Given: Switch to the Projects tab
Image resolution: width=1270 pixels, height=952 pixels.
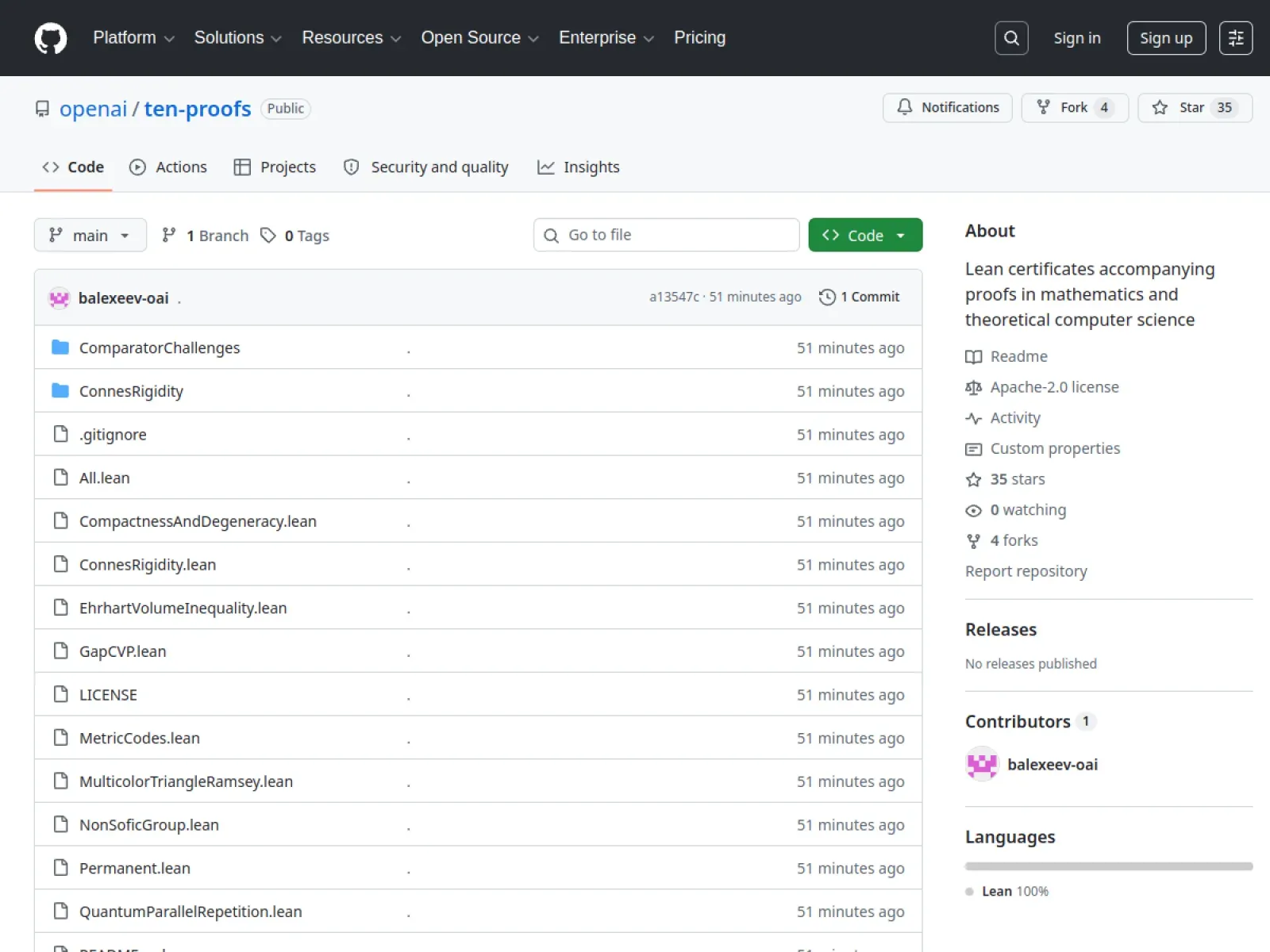Looking at the screenshot, I should tap(275, 167).
